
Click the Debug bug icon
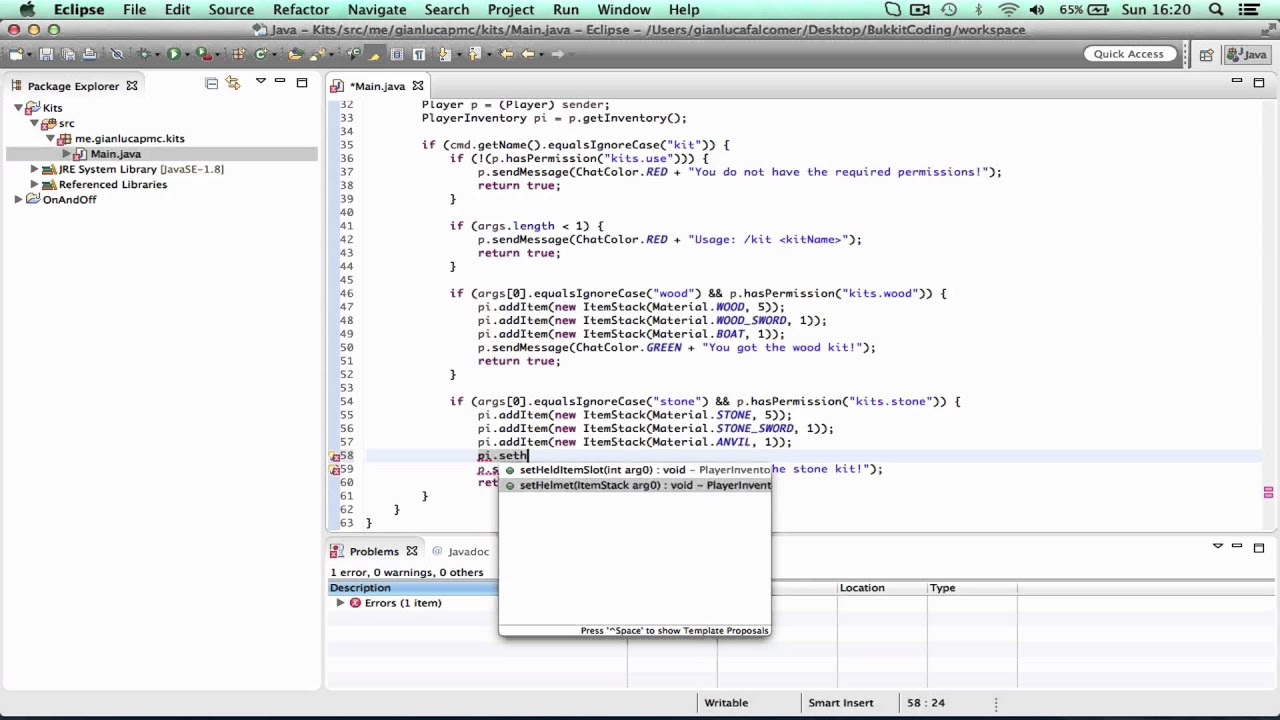[x=144, y=54]
